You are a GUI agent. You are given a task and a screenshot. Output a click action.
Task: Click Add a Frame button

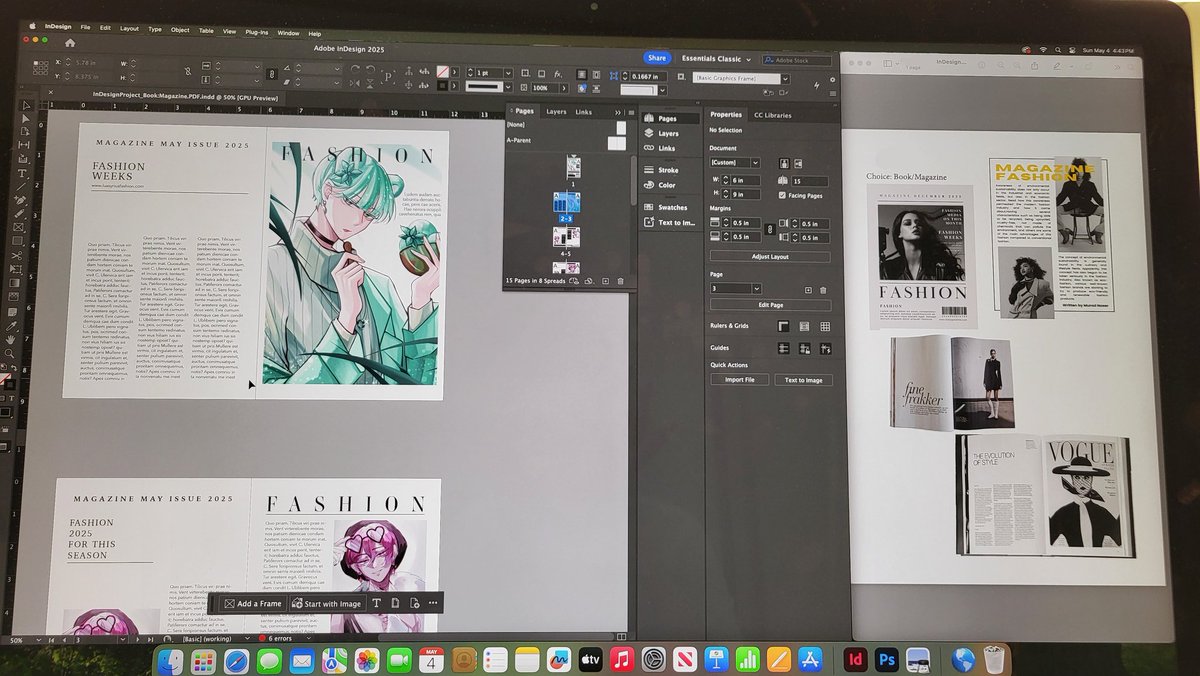click(253, 603)
